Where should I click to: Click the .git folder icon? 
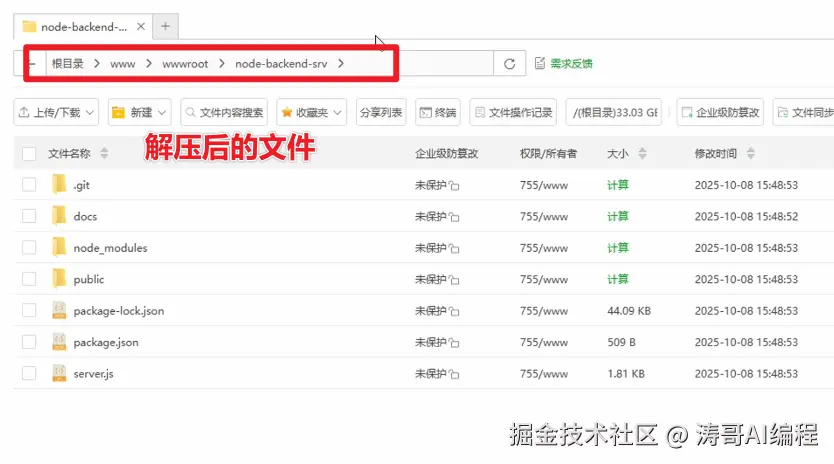pyautogui.click(x=59, y=185)
